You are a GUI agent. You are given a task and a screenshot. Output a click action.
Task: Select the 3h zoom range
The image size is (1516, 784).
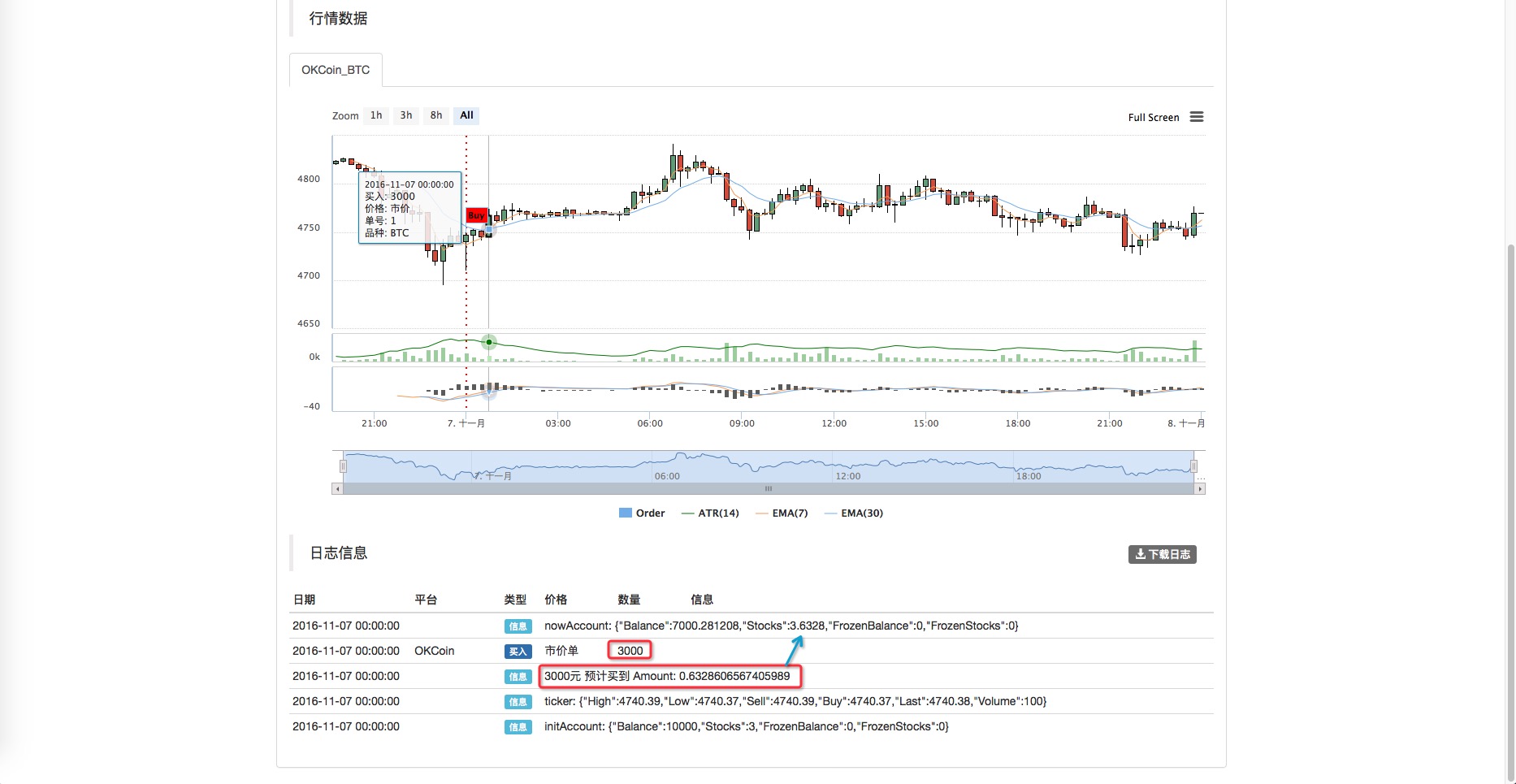click(x=406, y=115)
